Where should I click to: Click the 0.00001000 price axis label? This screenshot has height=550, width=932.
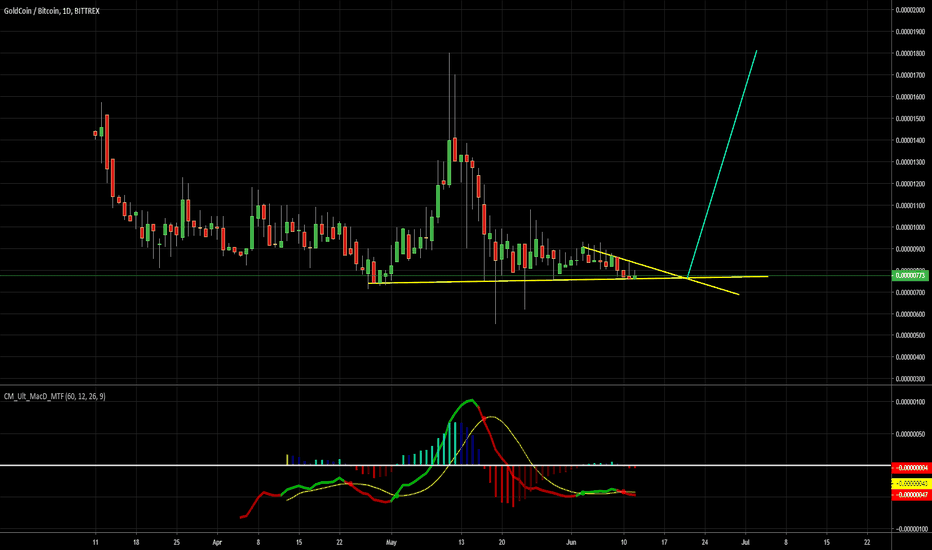pyautogui.click(x=910, y=227)
